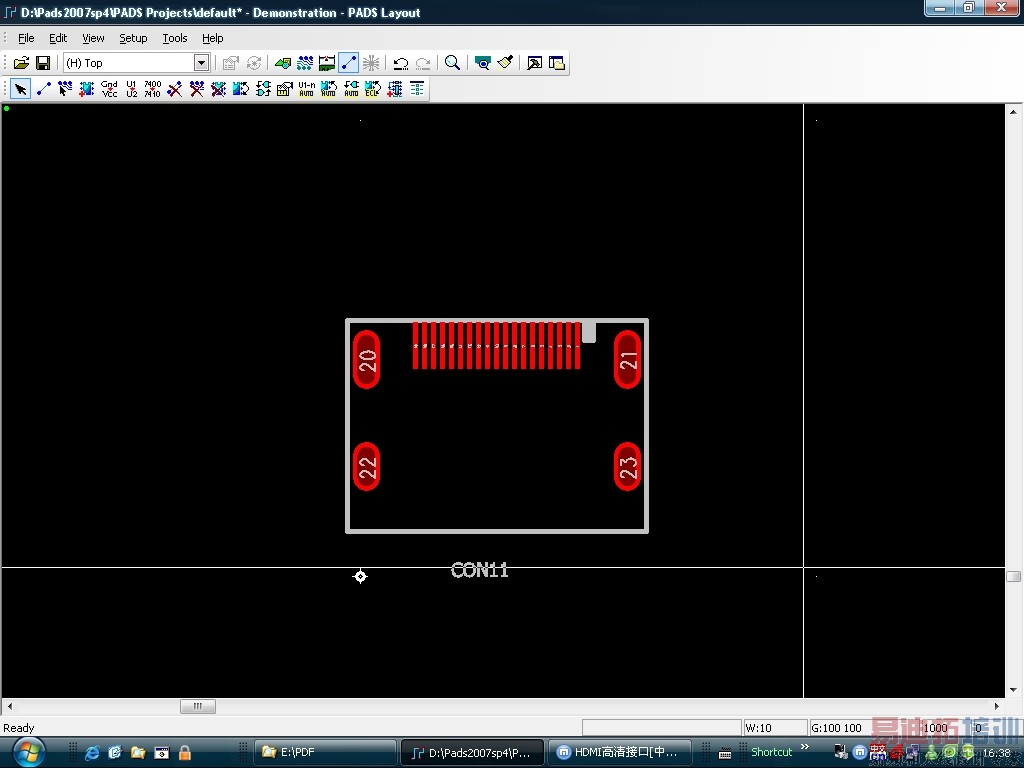The image size is (1024, 768).
Task: Expand the hidden taskbar toolbar chevron
Action: click(805, 748)
